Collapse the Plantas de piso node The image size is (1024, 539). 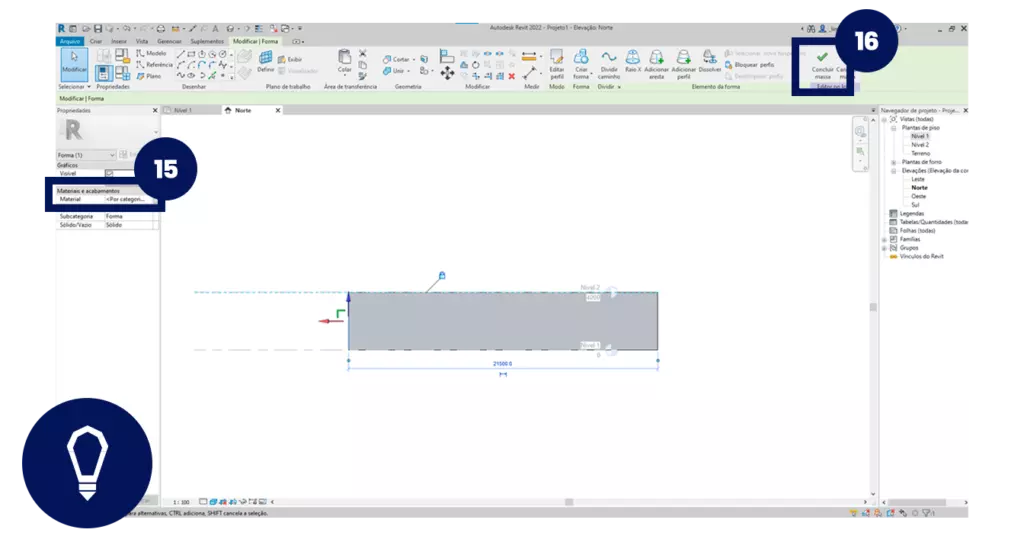click(893, 128)
